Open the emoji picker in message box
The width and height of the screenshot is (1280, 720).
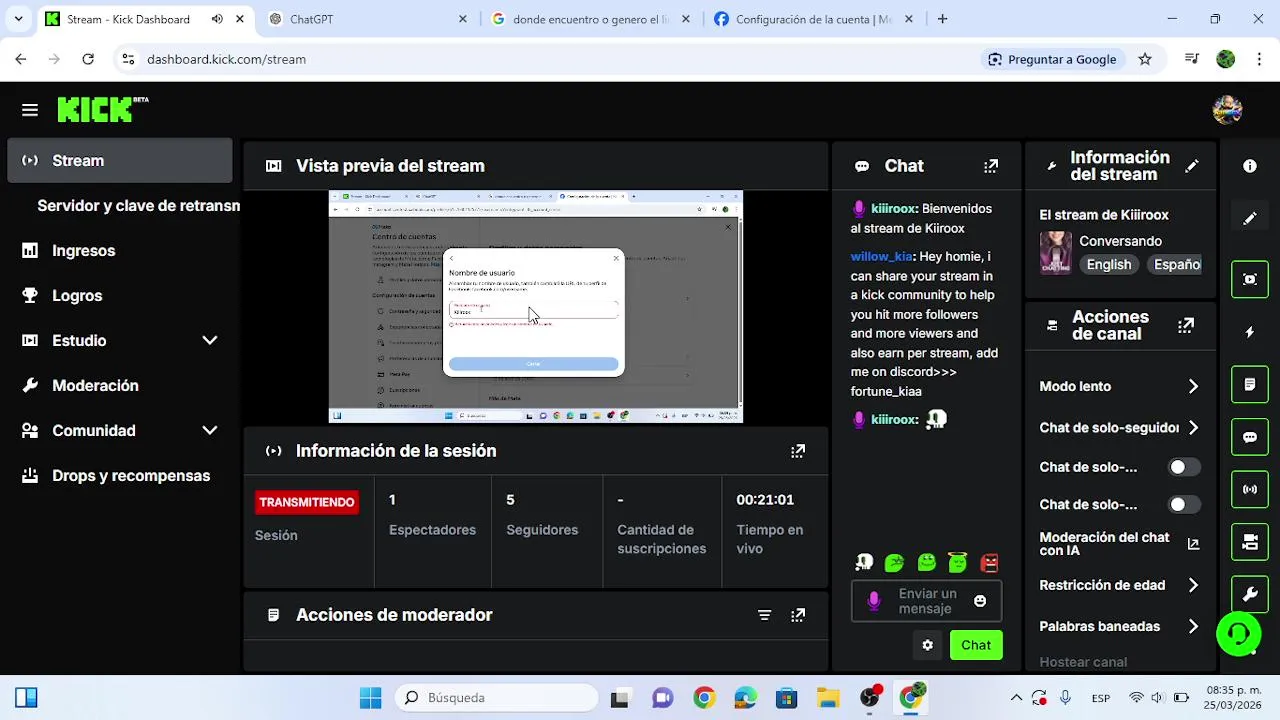tap(980, 601)
